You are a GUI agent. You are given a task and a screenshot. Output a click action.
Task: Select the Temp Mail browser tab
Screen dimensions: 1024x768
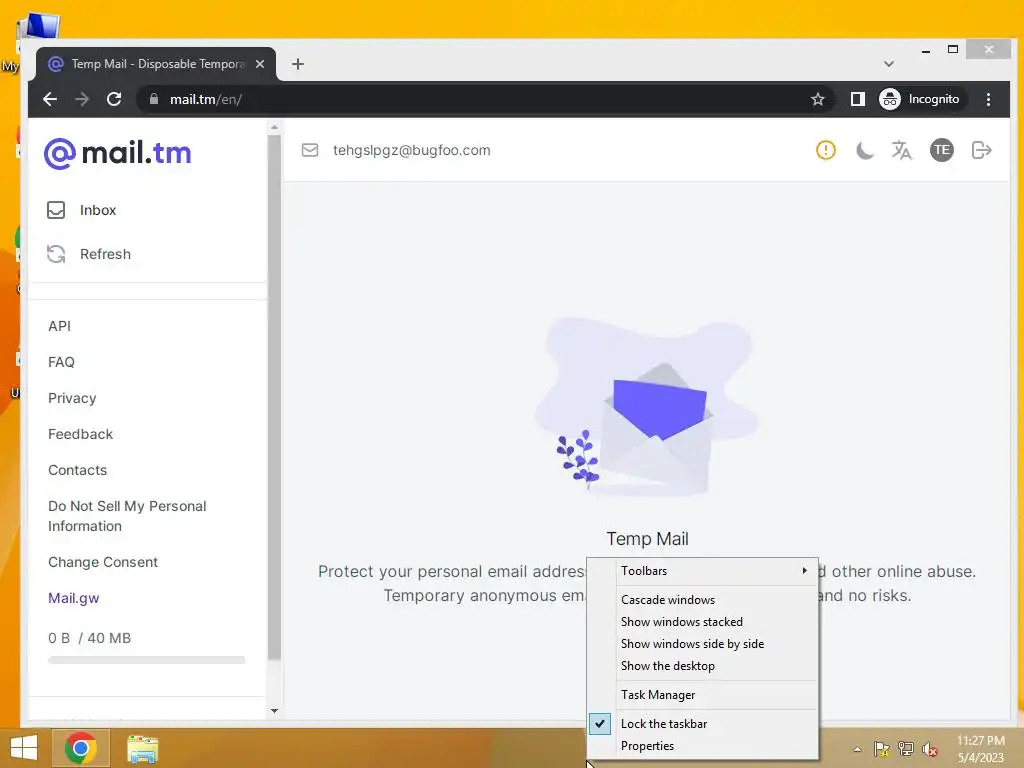pos(155,64)
